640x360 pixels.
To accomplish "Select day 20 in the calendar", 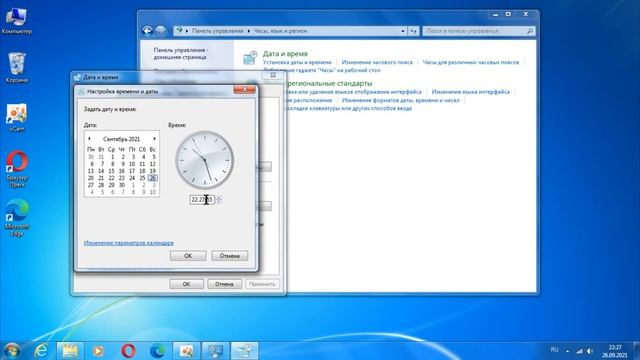I will tap(91, 178).
